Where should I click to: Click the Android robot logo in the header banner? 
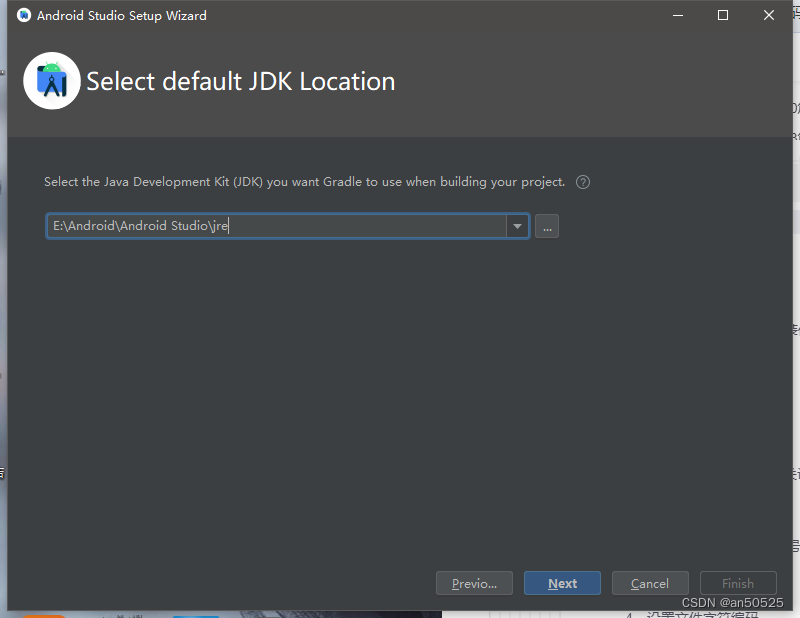[51, 80]
